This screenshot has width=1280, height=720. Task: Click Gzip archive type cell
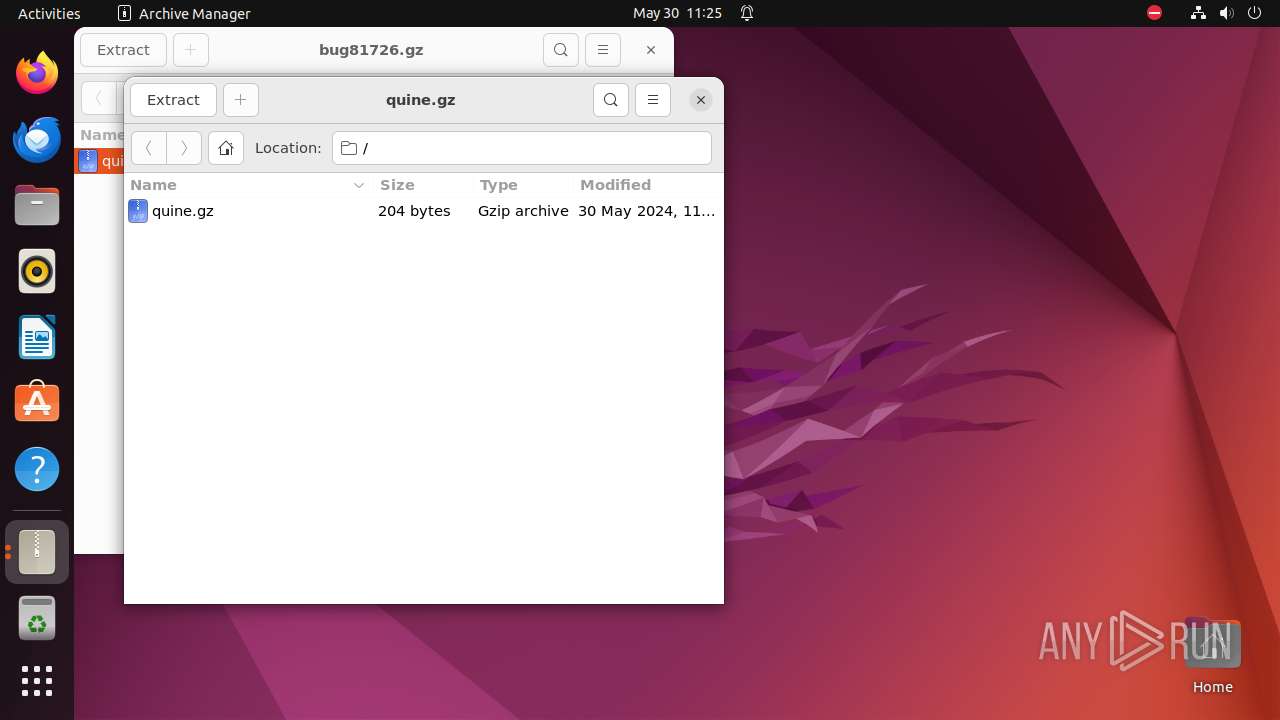point(523,211)
